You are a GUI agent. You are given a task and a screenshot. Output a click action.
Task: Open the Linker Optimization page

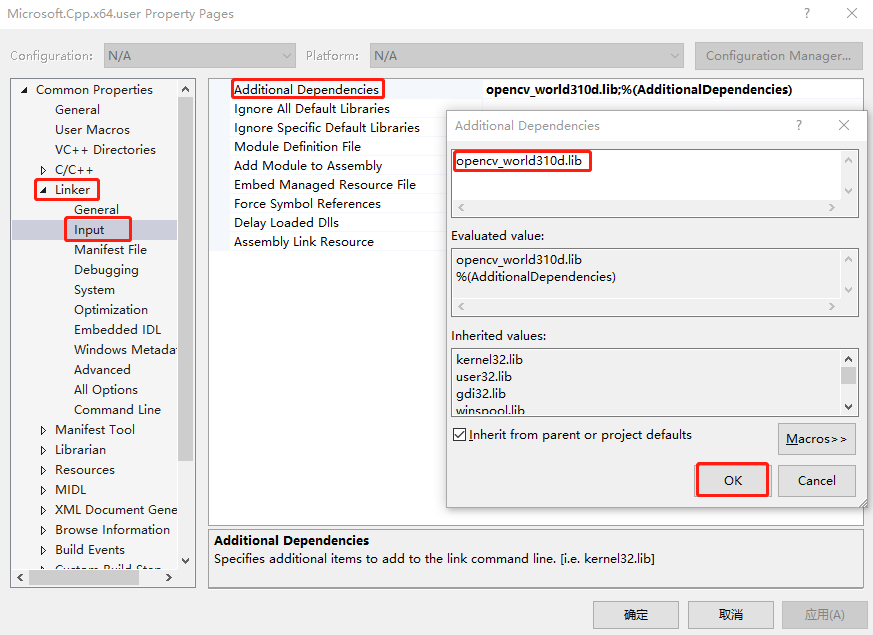click(x=111, y=310)
